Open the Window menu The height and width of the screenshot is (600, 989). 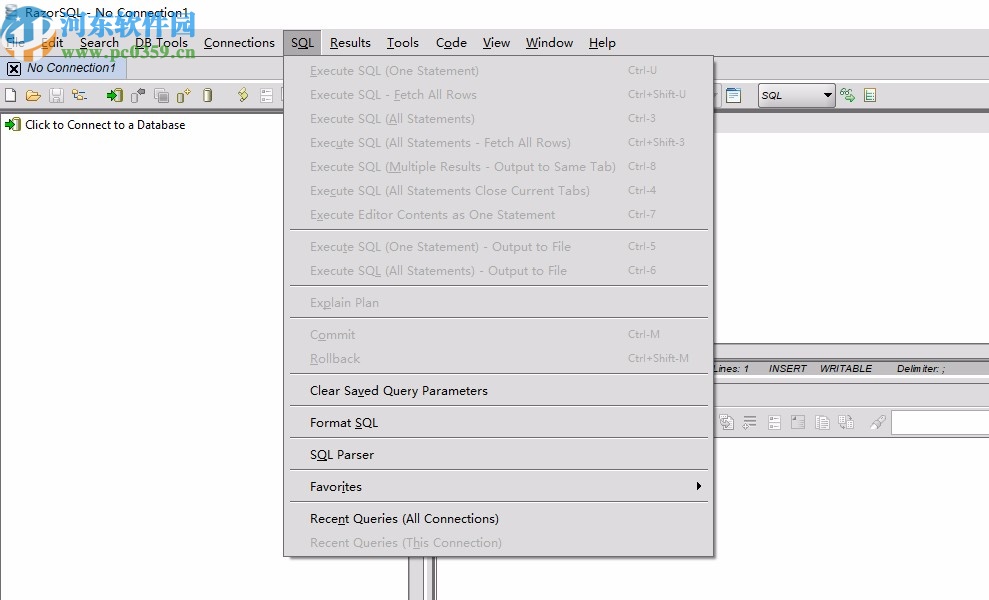tap(549, 42)
